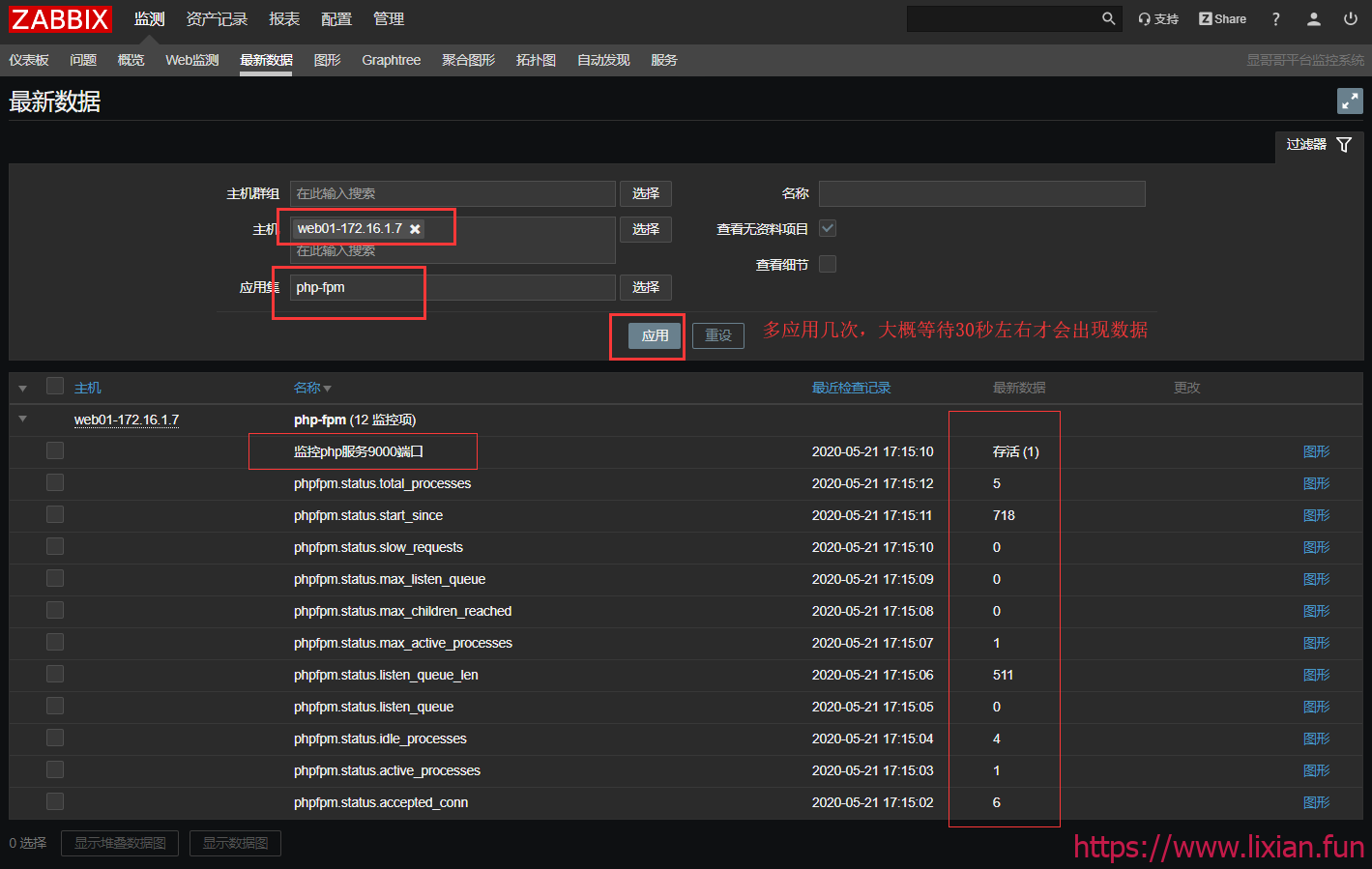This screenshot has height=869, width=1372.
Task: Check the 监控php服务9000端口 row checkbox
Action: (x=55, y=450)
